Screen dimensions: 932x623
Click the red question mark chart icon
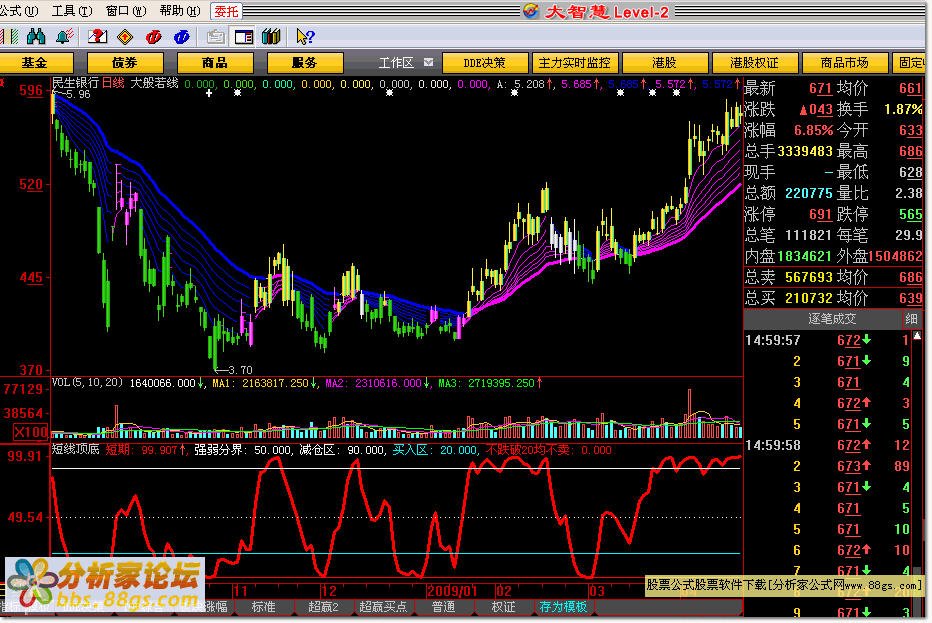(97, 37)
